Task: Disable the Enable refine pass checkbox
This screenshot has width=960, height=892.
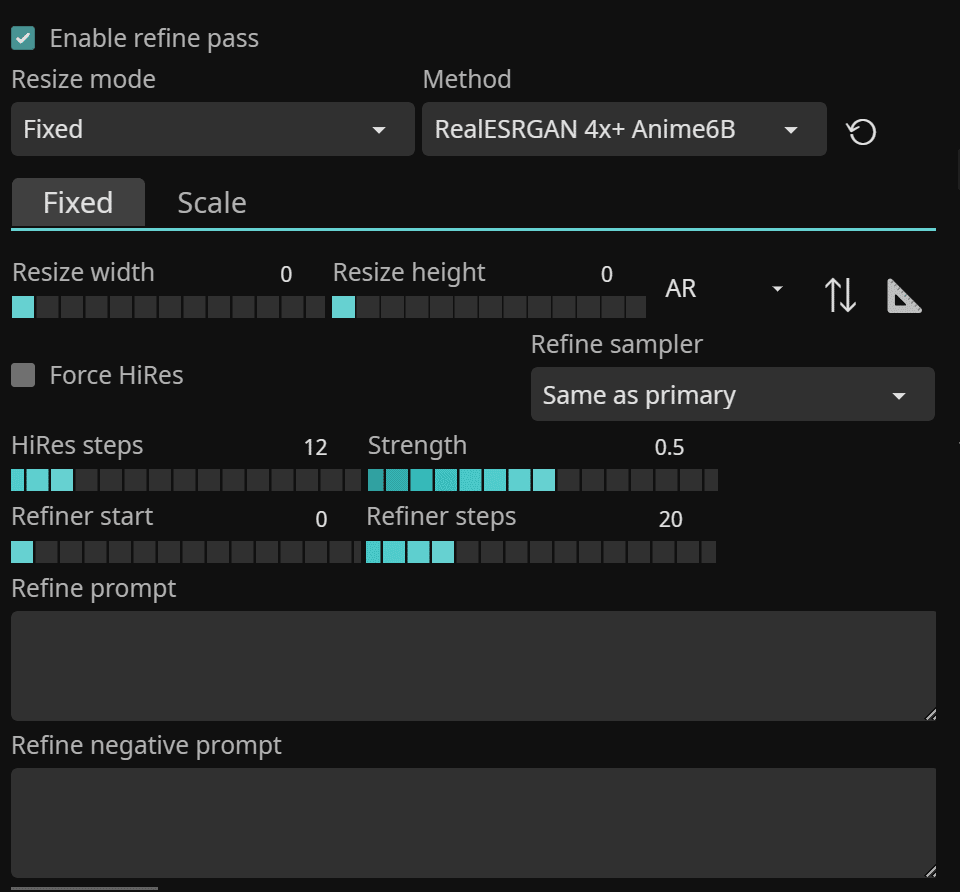Action: tap(23, 39)
